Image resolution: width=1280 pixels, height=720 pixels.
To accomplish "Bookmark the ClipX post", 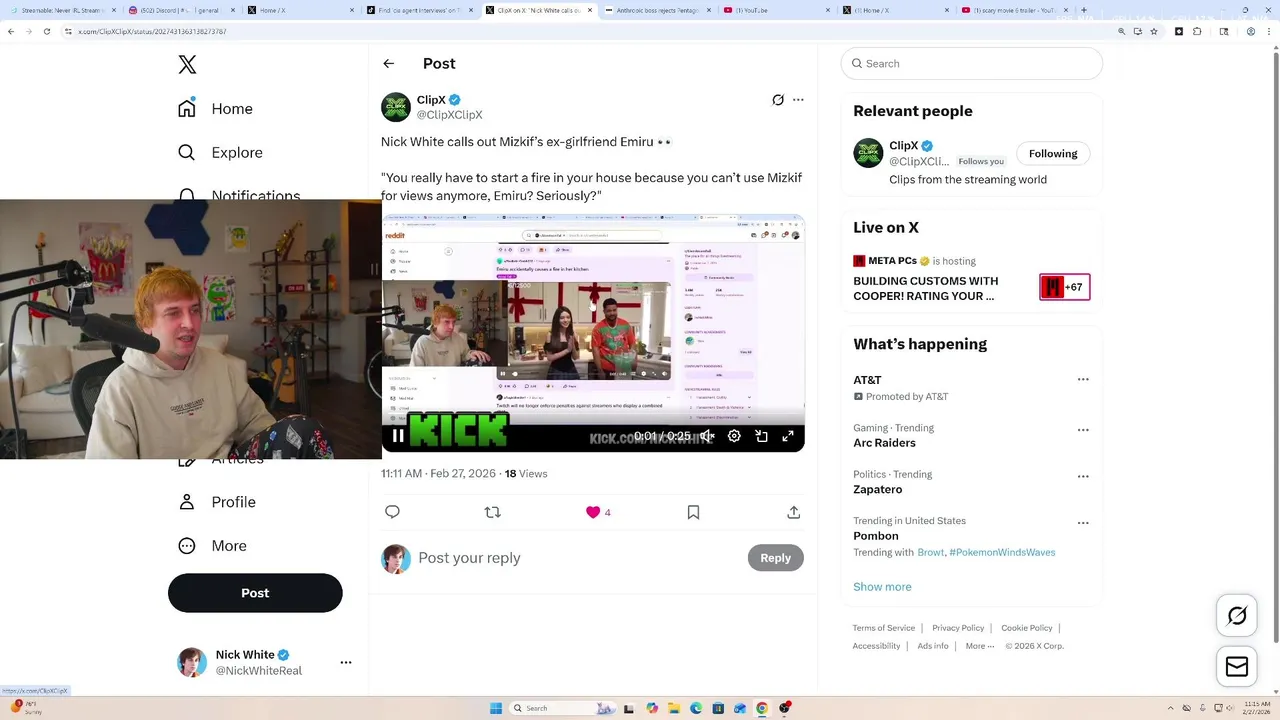I will (x=693, y=512).
